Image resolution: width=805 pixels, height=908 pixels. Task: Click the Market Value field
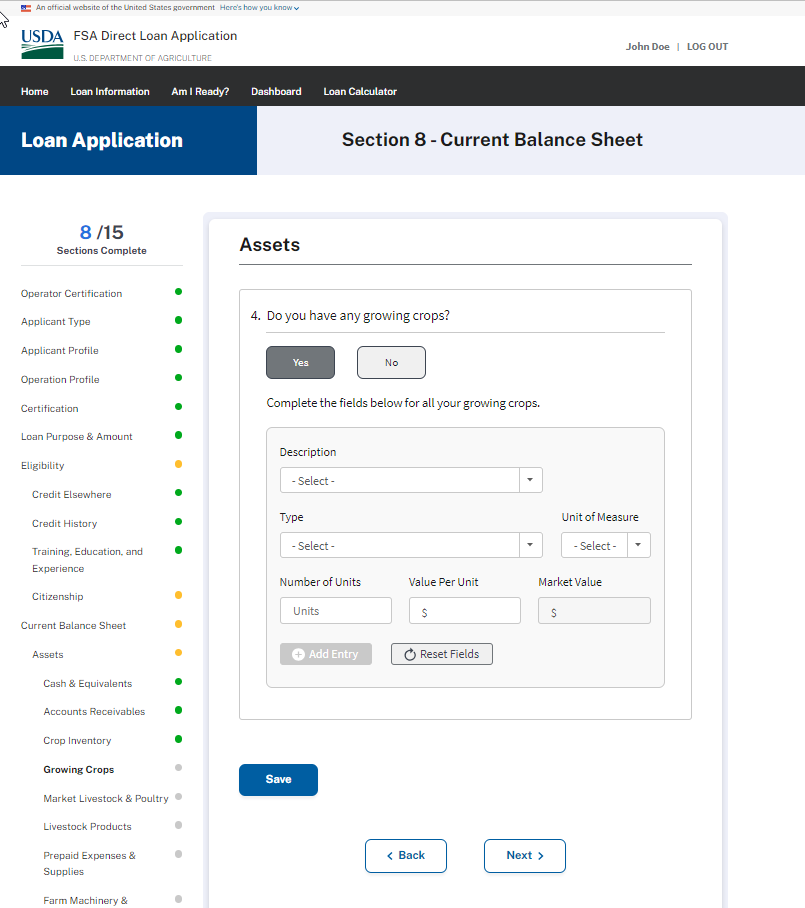point(594,611)
